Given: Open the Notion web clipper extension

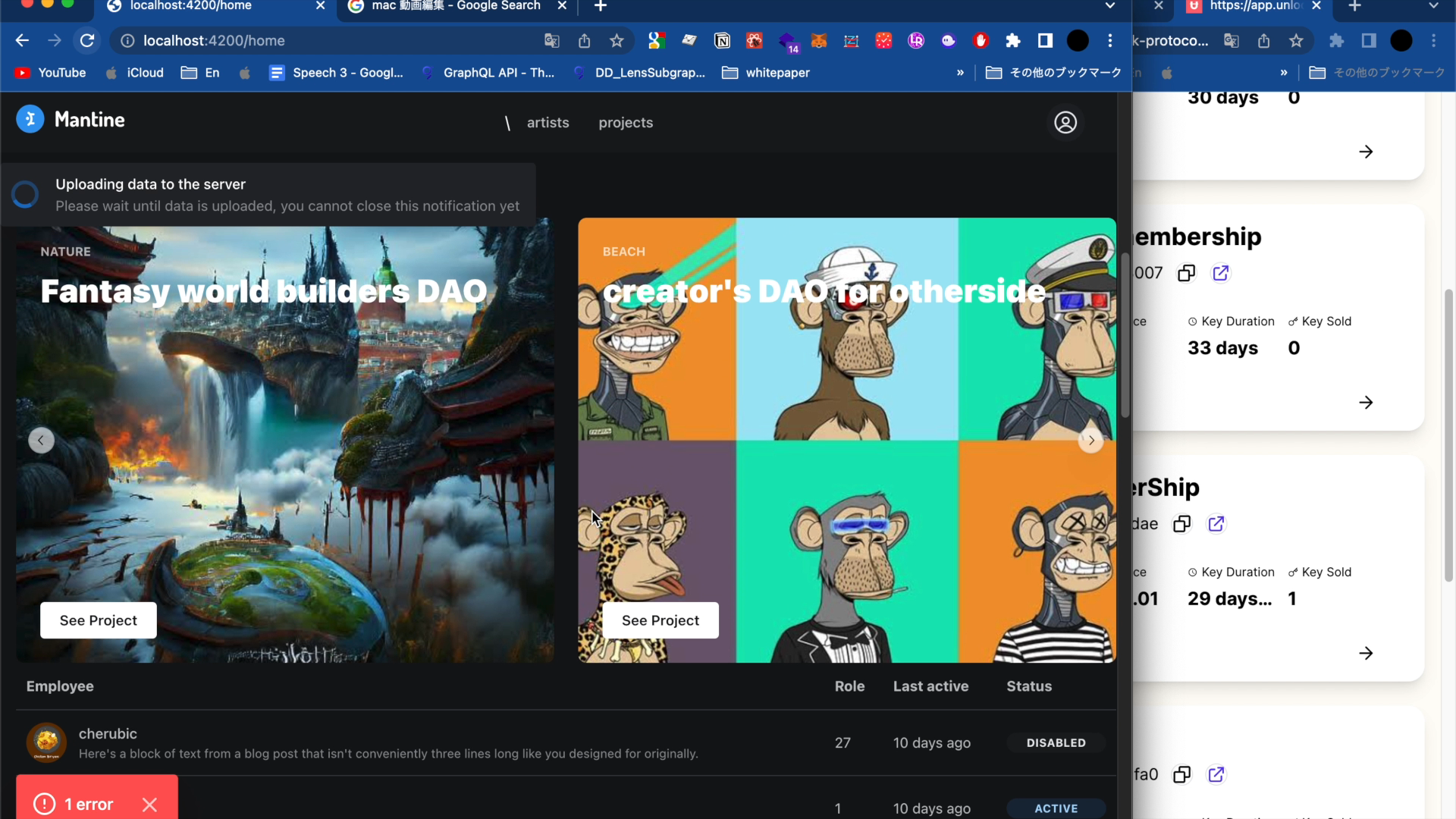Looking at the screenshot, I should pyautogui.click(x=722, y=41).
